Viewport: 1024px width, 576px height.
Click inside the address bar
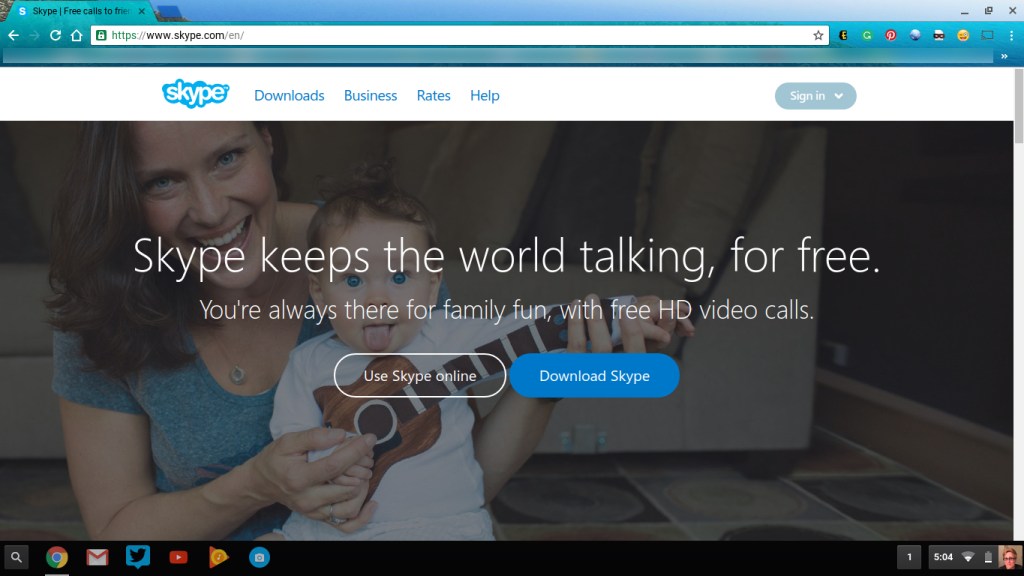(400, 34)
